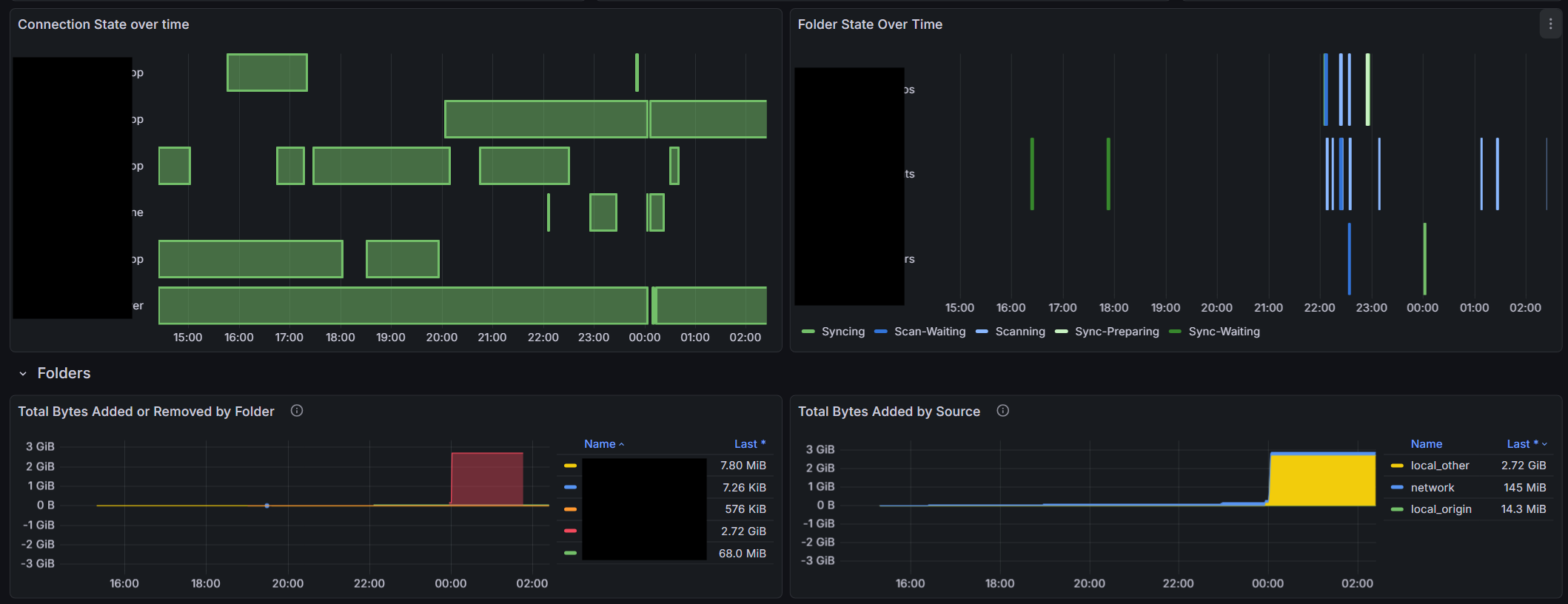Click info icon beside Total Bytes Added by Source
This screenshot has height=604, width=1568.
(x=1002, y=411)
